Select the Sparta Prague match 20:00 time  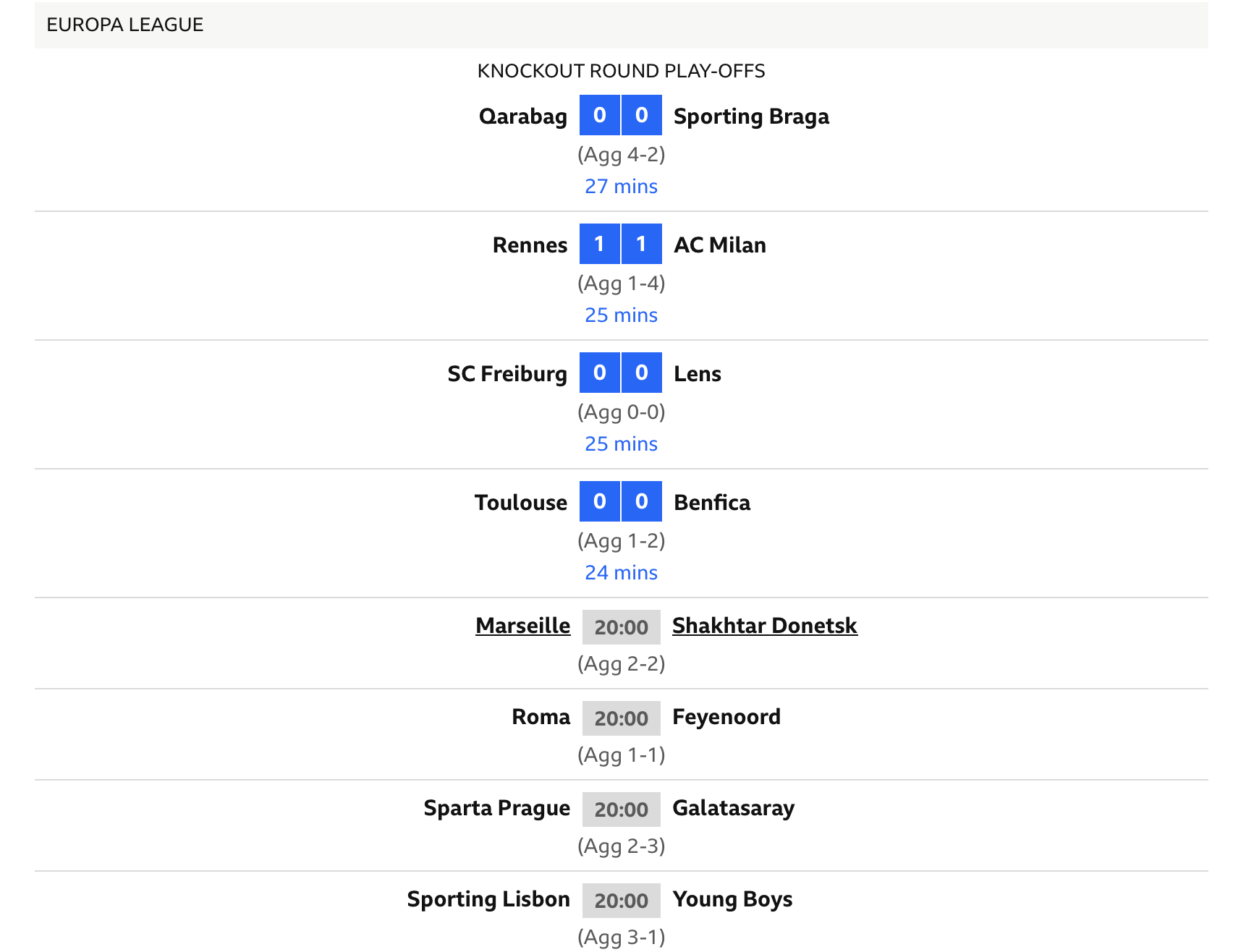(x=621, y=809)
